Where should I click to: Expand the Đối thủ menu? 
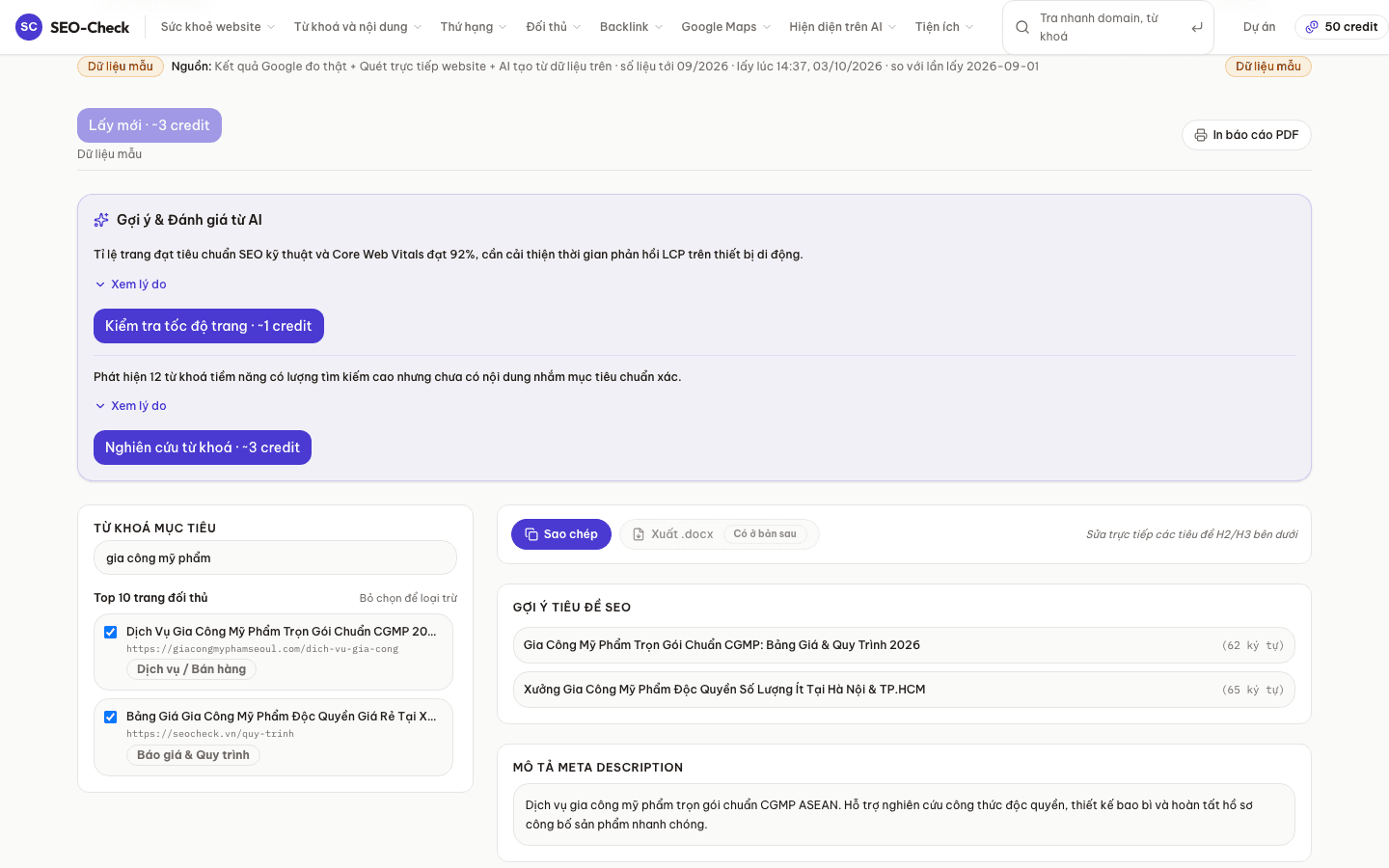[x=554, y=27]
